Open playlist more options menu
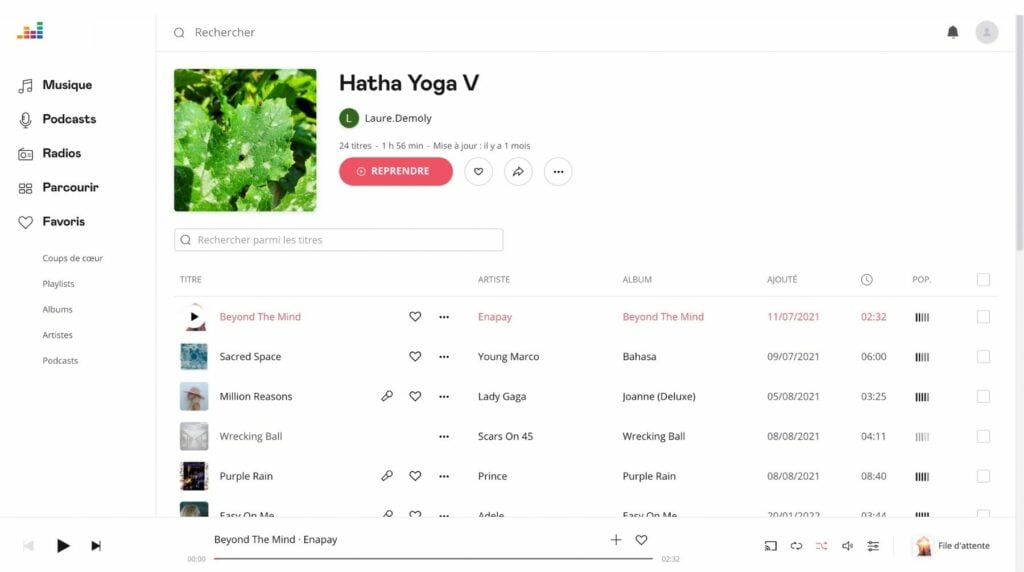Image resolution: width=1024 pixels, height=572 pixels. click(x=558, y=172)
